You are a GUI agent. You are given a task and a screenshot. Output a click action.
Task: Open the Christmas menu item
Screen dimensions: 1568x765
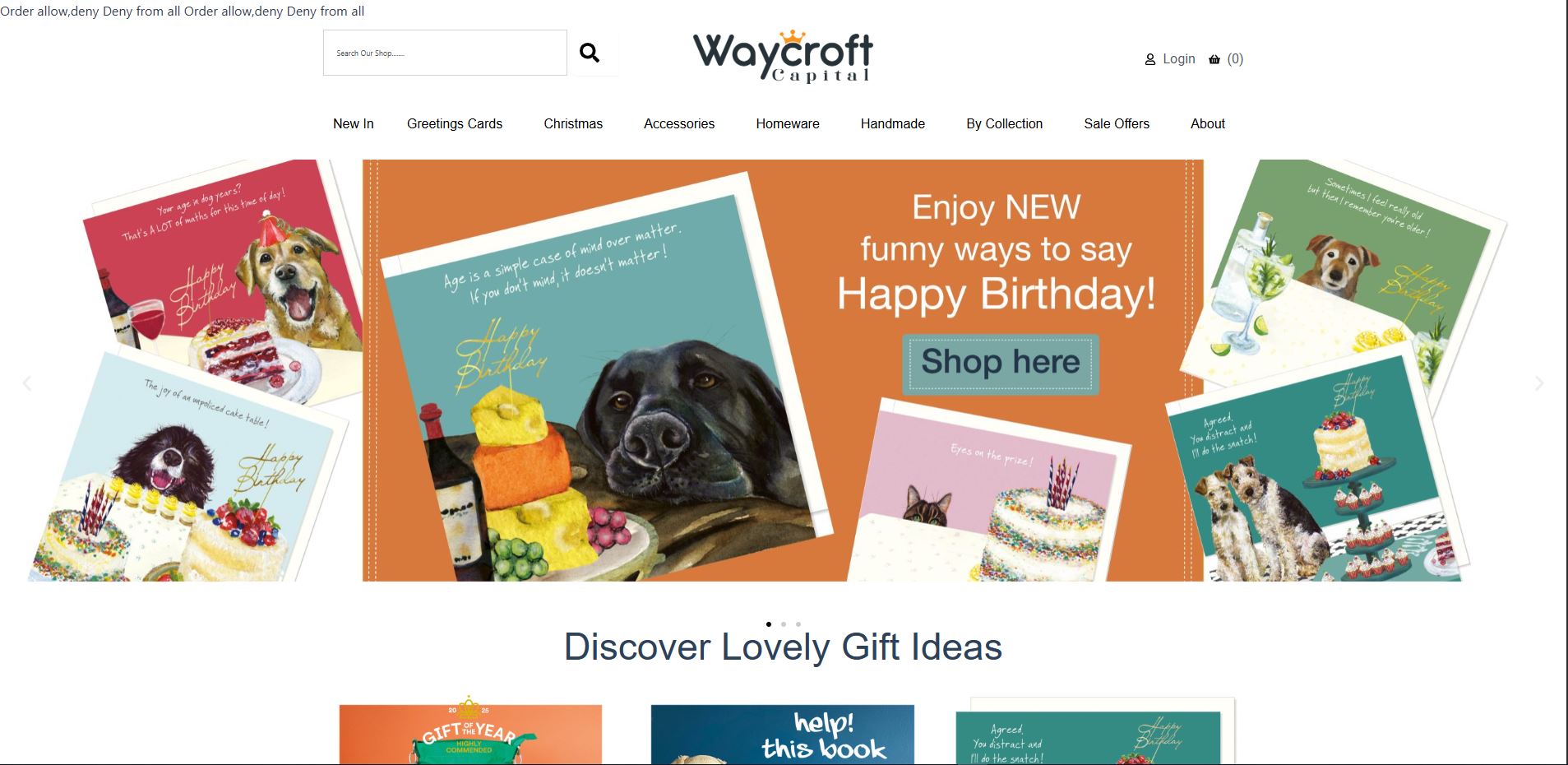(x=573, y=123)
